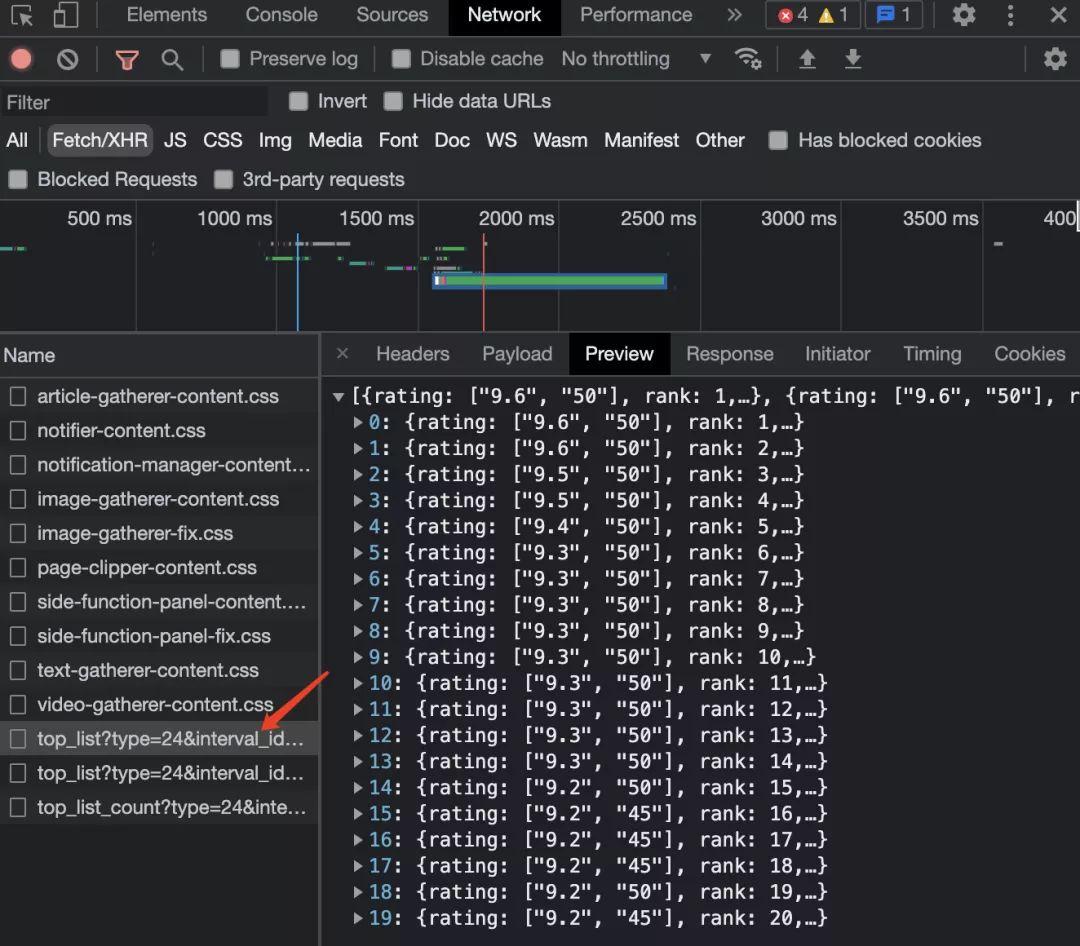Expand array item 2 rank 3
This screenshot has height=946, width=1080.
click(358, 474)
